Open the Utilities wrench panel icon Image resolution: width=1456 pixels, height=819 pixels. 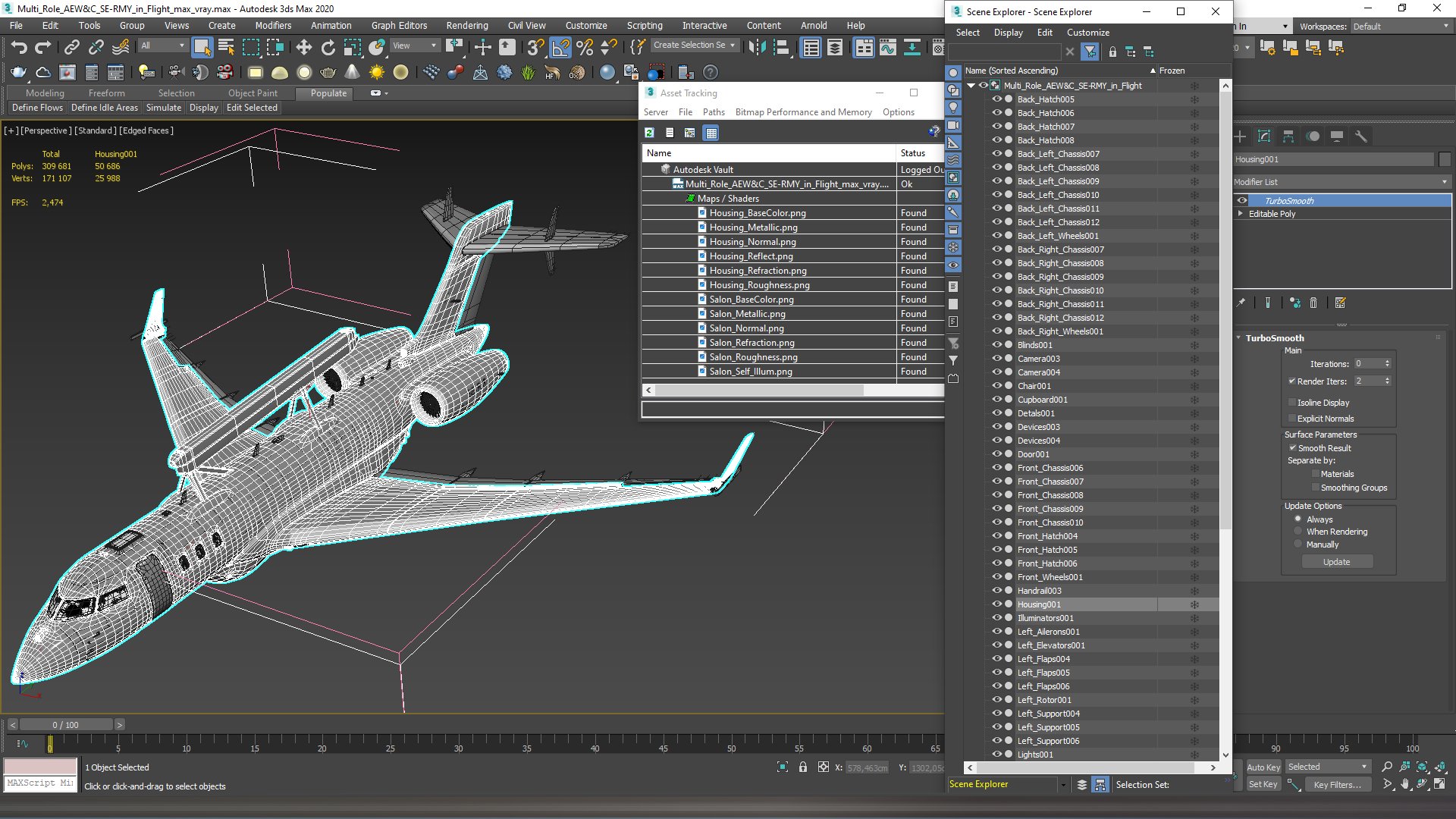(x=1360, y=136)
